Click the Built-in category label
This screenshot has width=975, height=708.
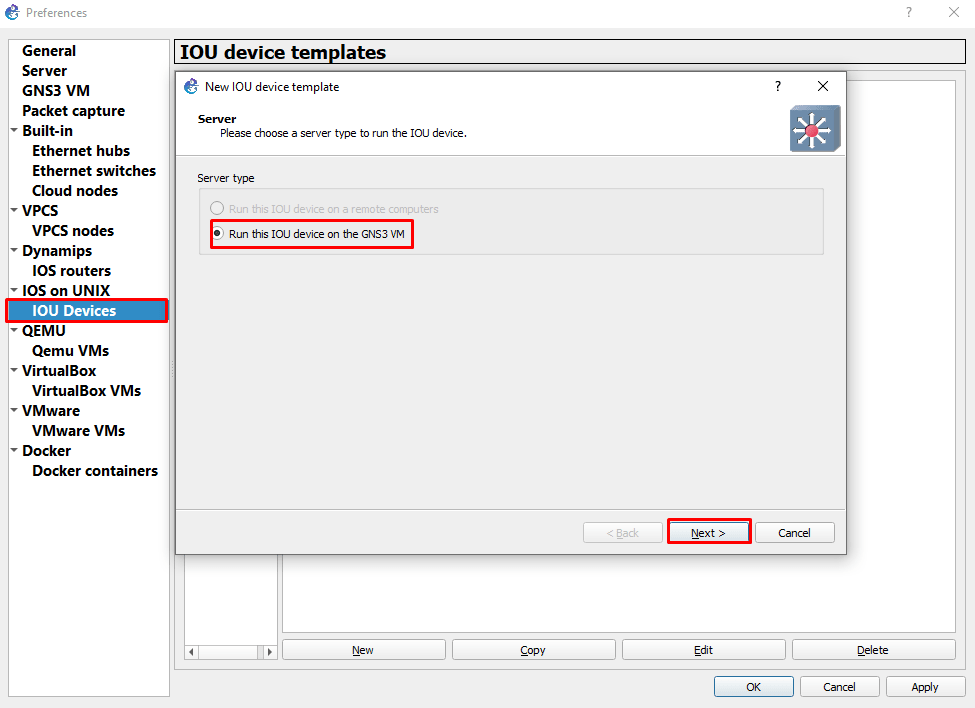(48, 131)
